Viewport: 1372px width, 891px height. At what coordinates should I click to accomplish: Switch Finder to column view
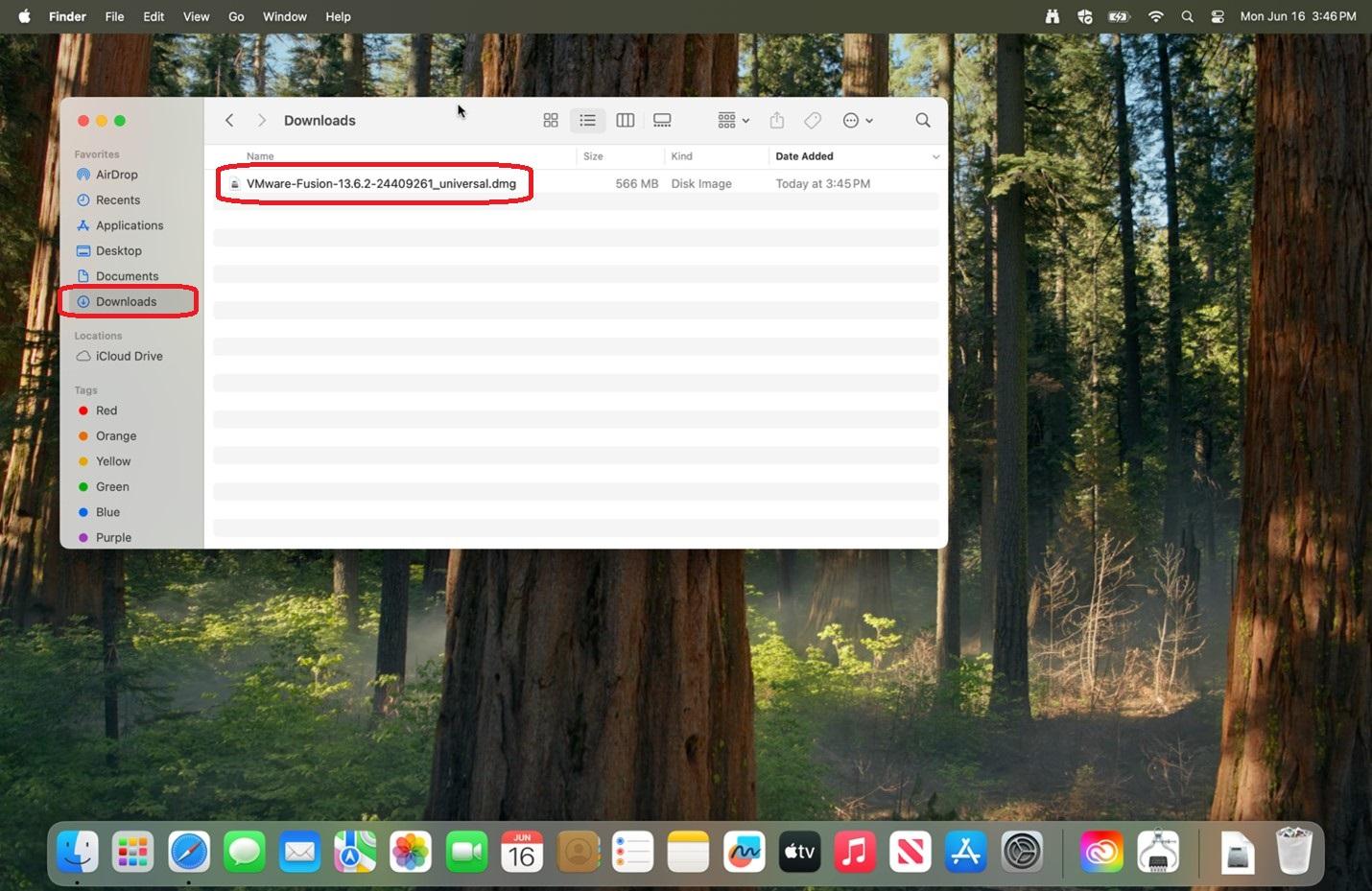click(626, 120)
